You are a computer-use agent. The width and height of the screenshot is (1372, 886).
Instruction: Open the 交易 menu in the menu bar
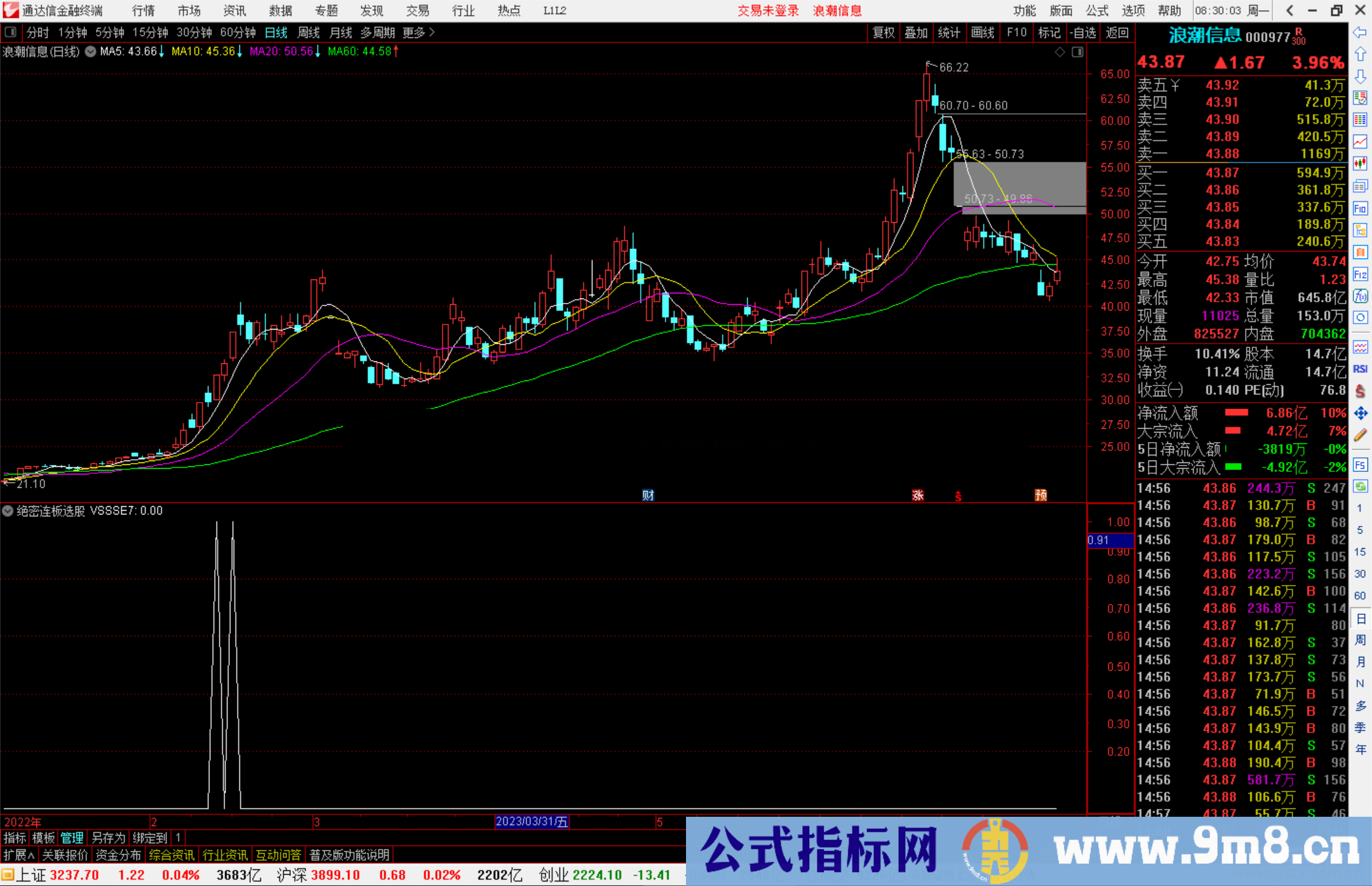[417, 10]
